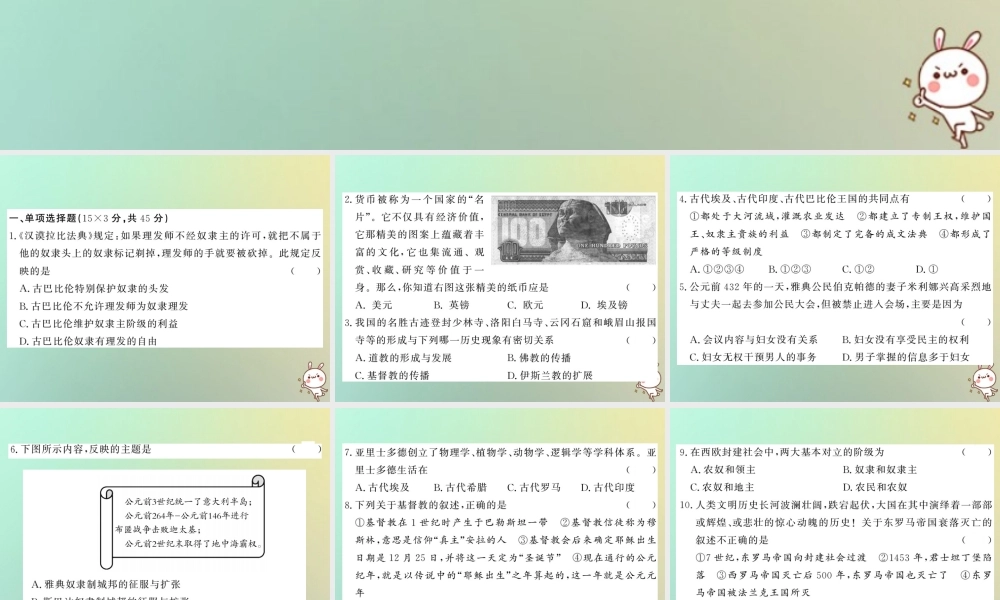Select option D. 男子掌握的信息多于妇女
The image size is (1000, 600).
905,357
